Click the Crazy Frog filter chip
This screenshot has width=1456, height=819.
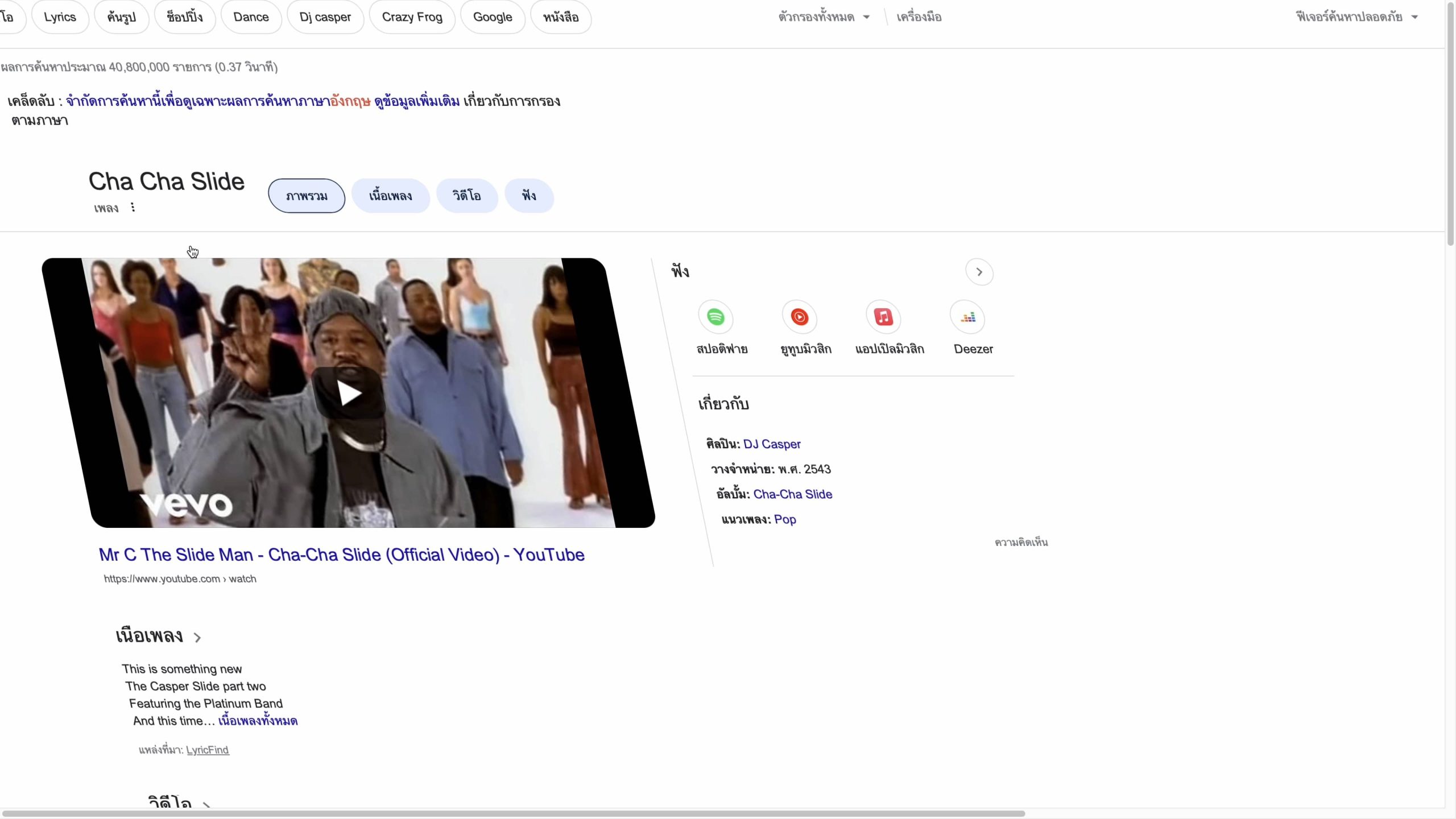[412, 17]
